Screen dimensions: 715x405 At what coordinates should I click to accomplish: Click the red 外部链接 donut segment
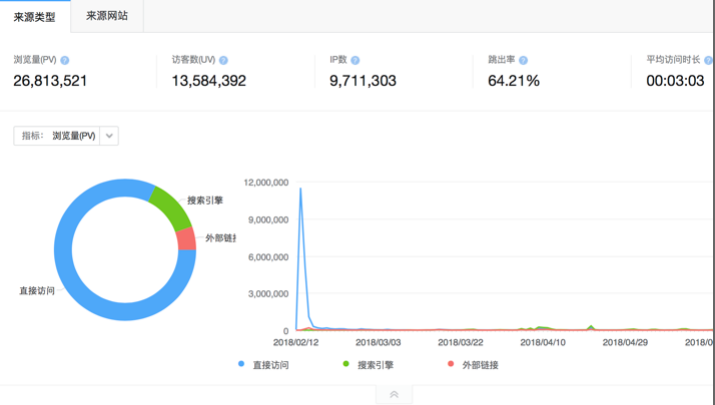pos(186,239)
